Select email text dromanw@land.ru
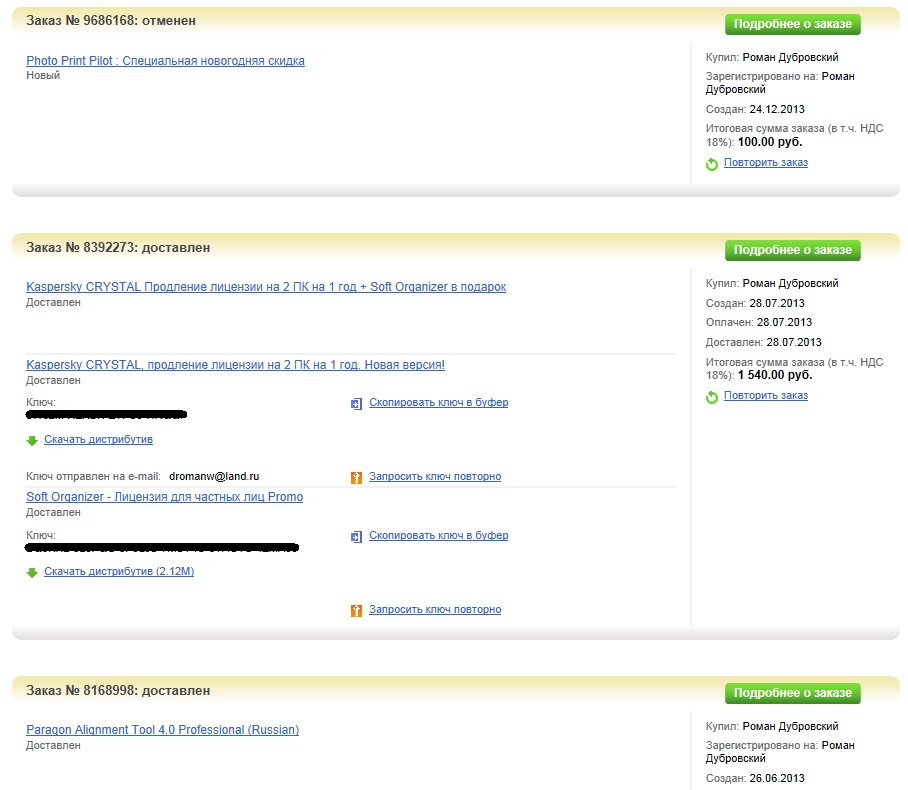The width and height of the screenshot is (908, 790). [214, 477]
